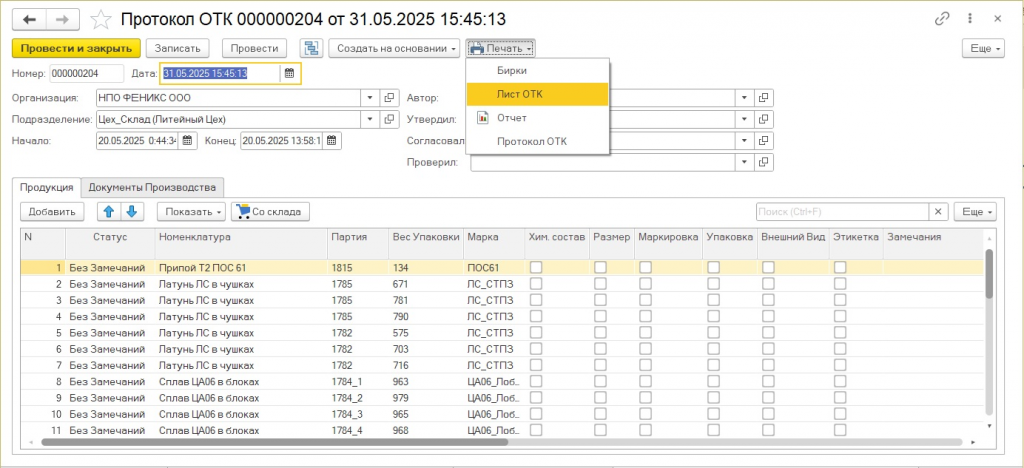Viewport: 1024px width, 468px height.
Task: Click Записать button
Action: click(177, 48)
